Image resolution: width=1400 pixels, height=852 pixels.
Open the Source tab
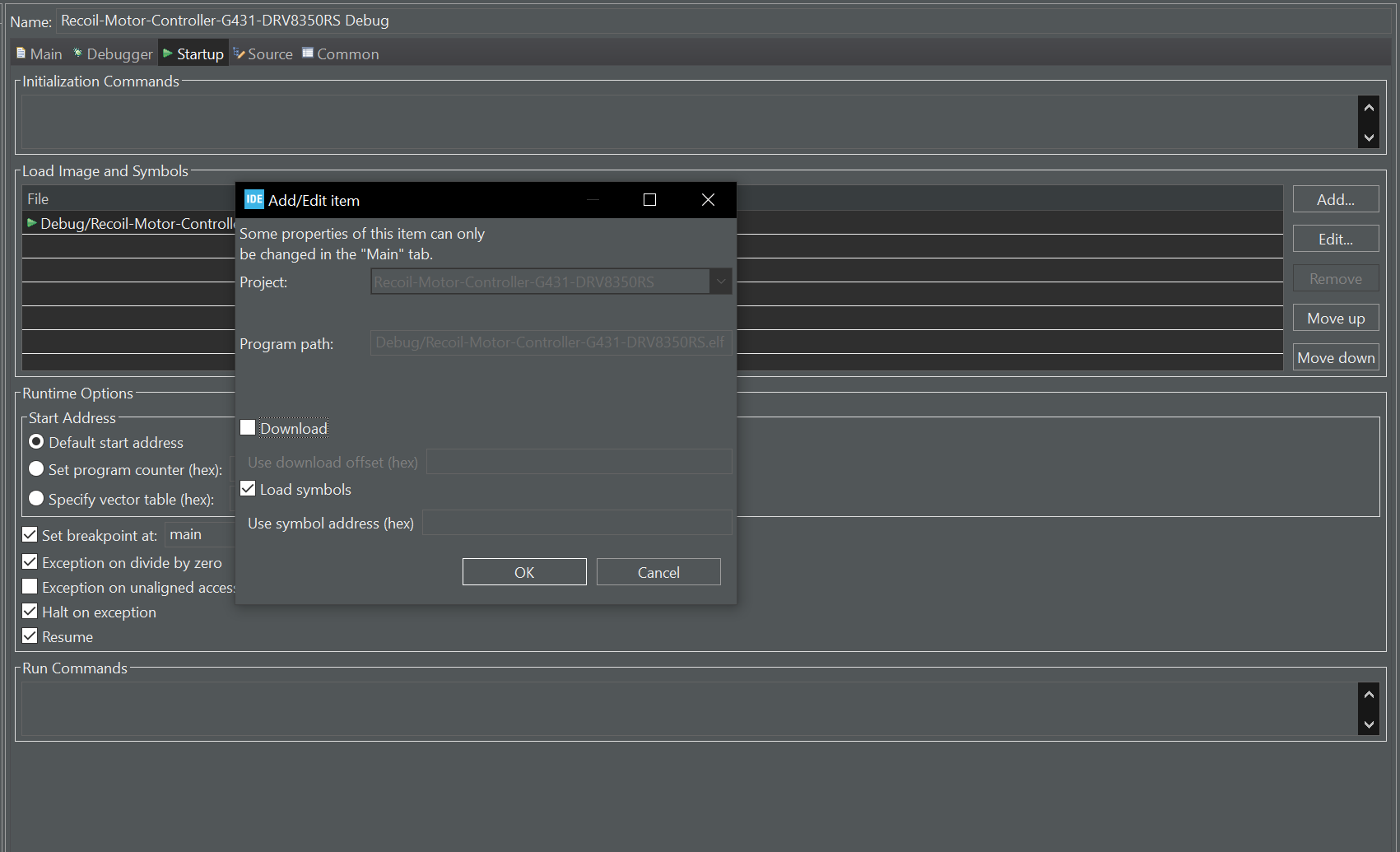coord(263,54)
